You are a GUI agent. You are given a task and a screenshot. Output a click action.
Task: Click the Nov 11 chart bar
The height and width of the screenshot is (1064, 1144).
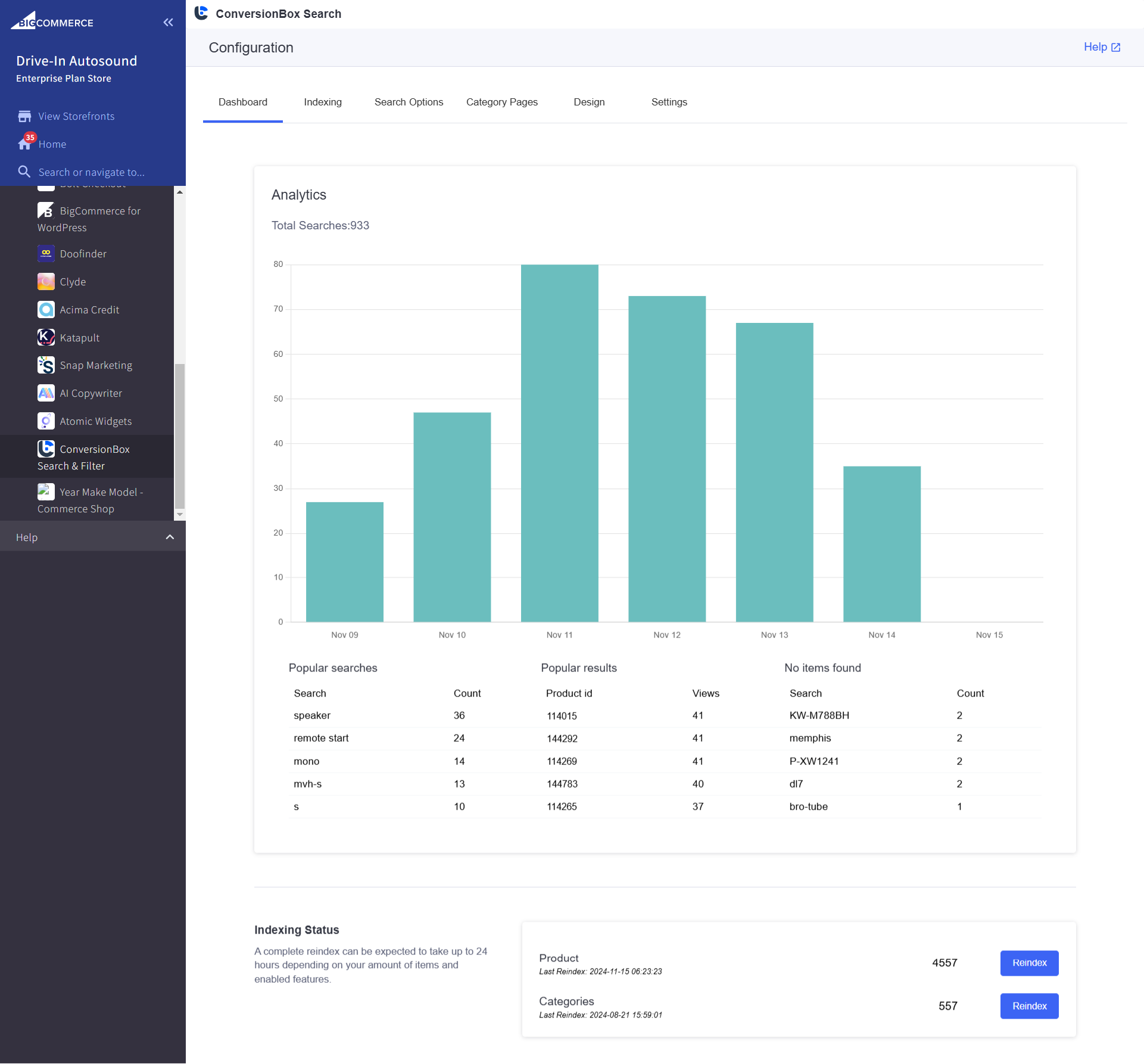pyautogui.click(x=559, y=443)
